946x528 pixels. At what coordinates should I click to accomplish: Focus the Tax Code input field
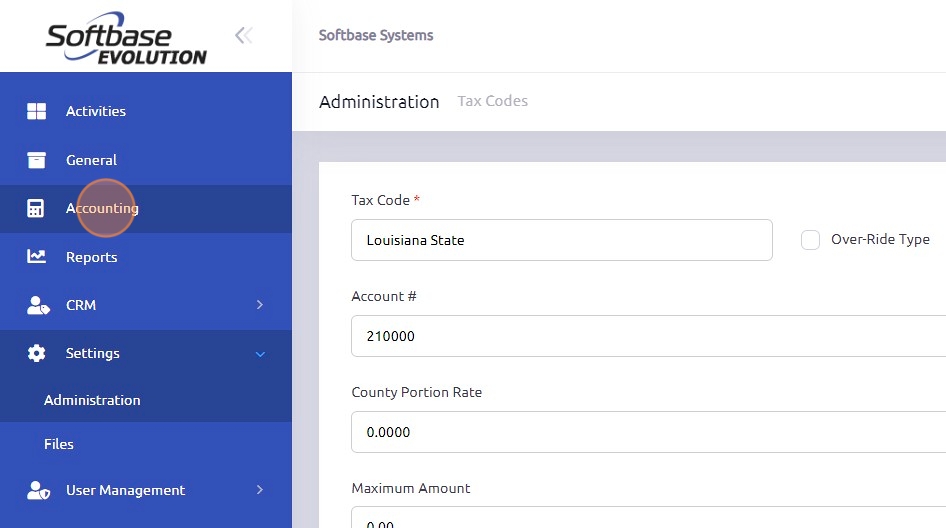tap(562, 240)
